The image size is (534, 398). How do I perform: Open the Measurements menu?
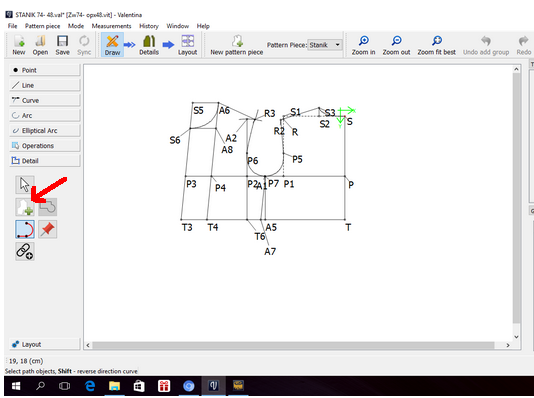click(x=111, y=26)
